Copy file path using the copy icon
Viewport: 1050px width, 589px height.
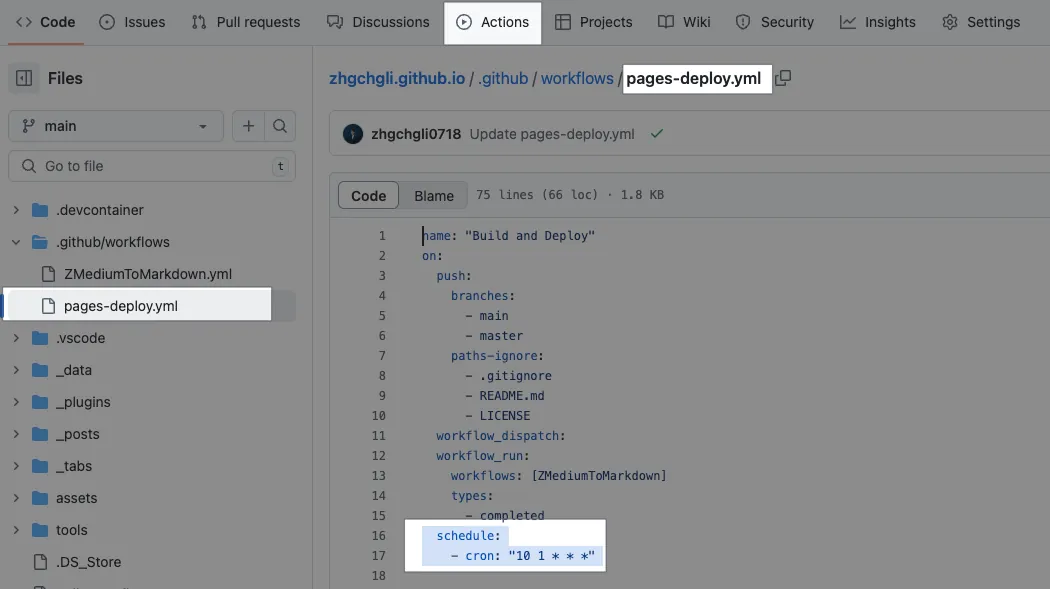click(x=783, y=78)
